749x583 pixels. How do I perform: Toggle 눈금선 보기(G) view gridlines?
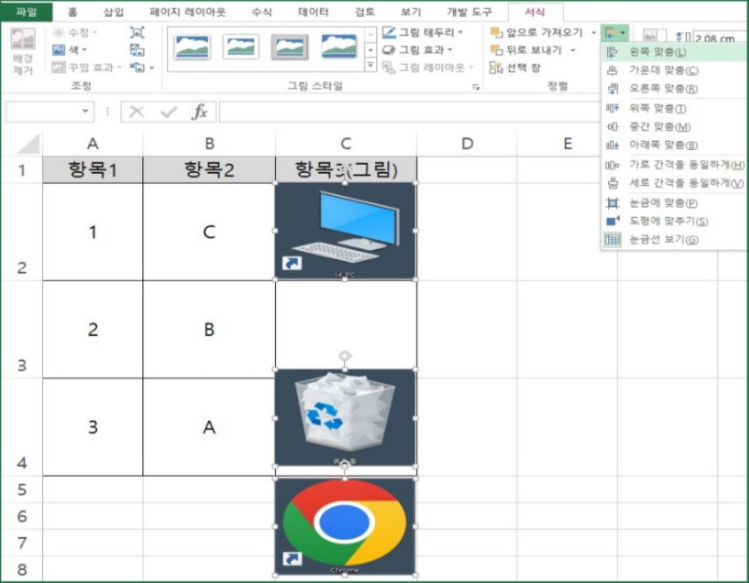pos(673,239)
